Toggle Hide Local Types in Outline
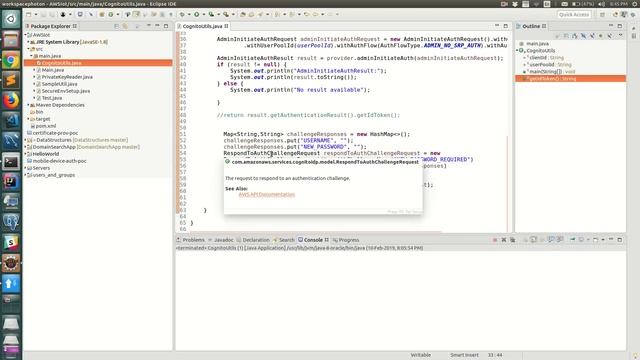This screenshot has height=360, width=640. pos(609,36)
